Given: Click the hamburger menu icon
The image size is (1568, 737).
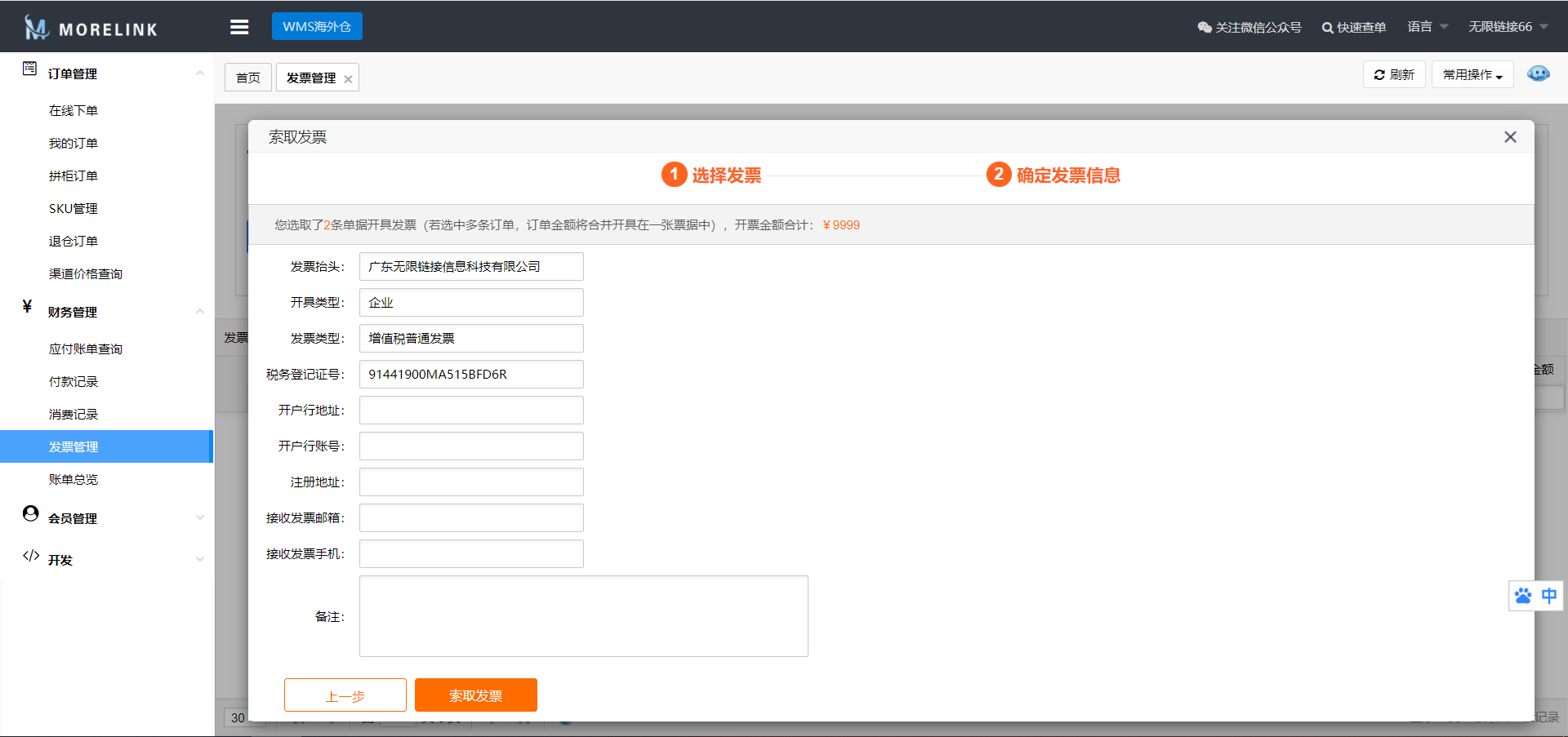Looking at the screenshot, I should [x=239, y=27].
